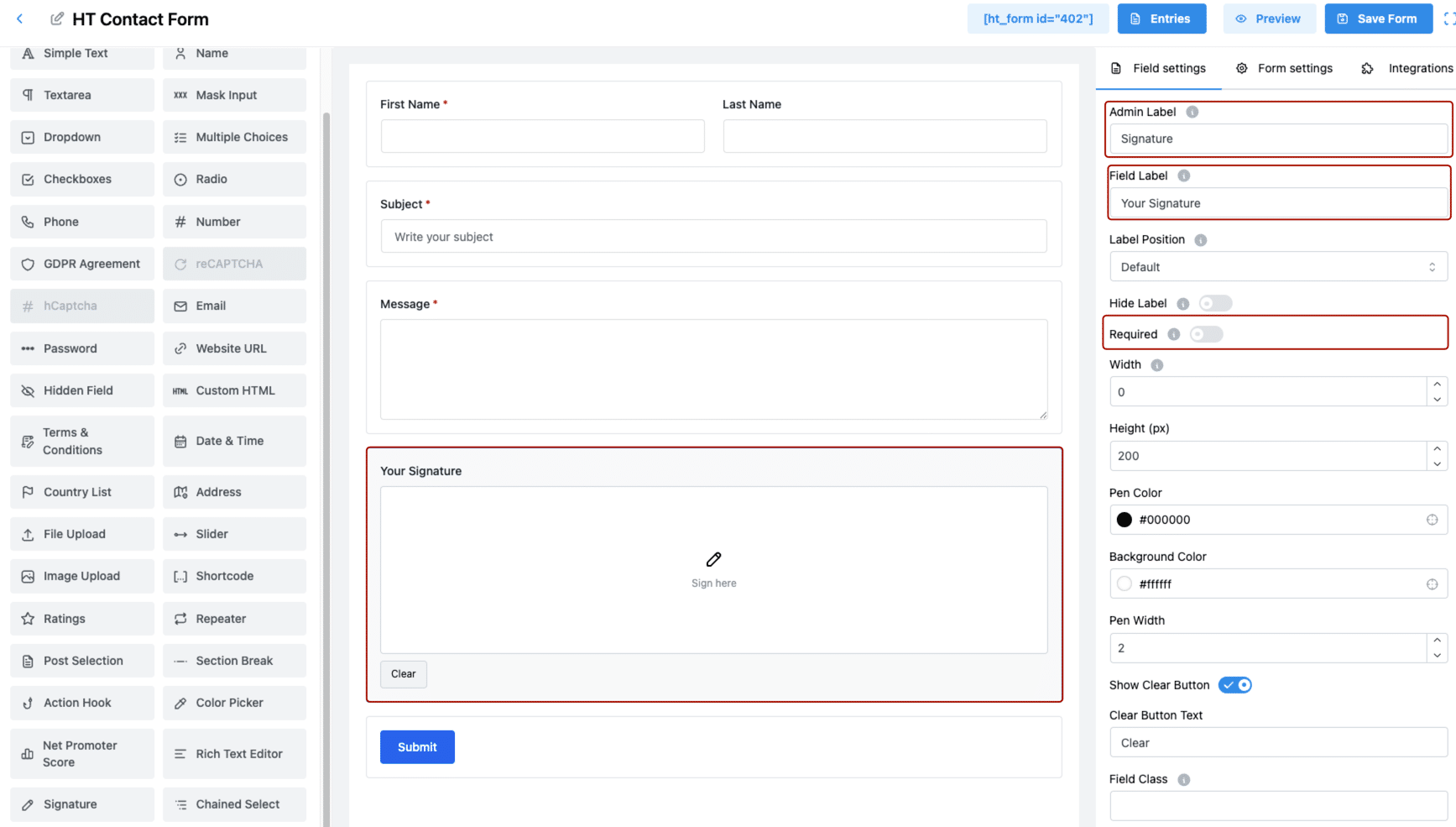Select the Ratings field from sidebar

click(63, 618)
